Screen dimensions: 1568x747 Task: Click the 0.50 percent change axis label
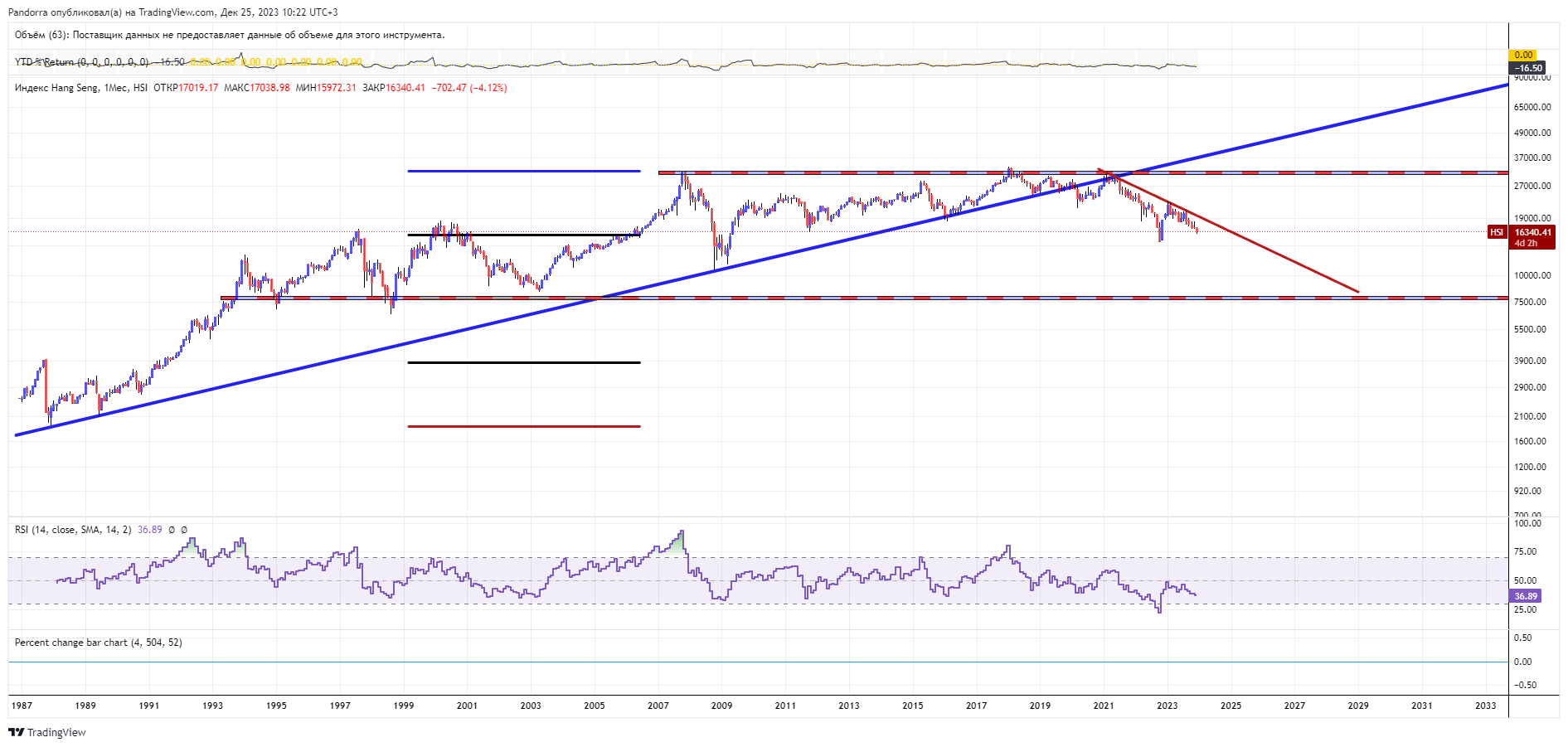1523,638
